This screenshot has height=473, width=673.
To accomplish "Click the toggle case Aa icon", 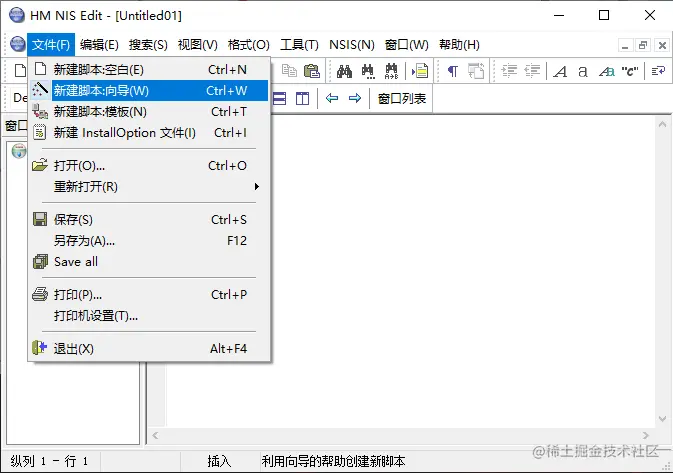I will [606, 71].
